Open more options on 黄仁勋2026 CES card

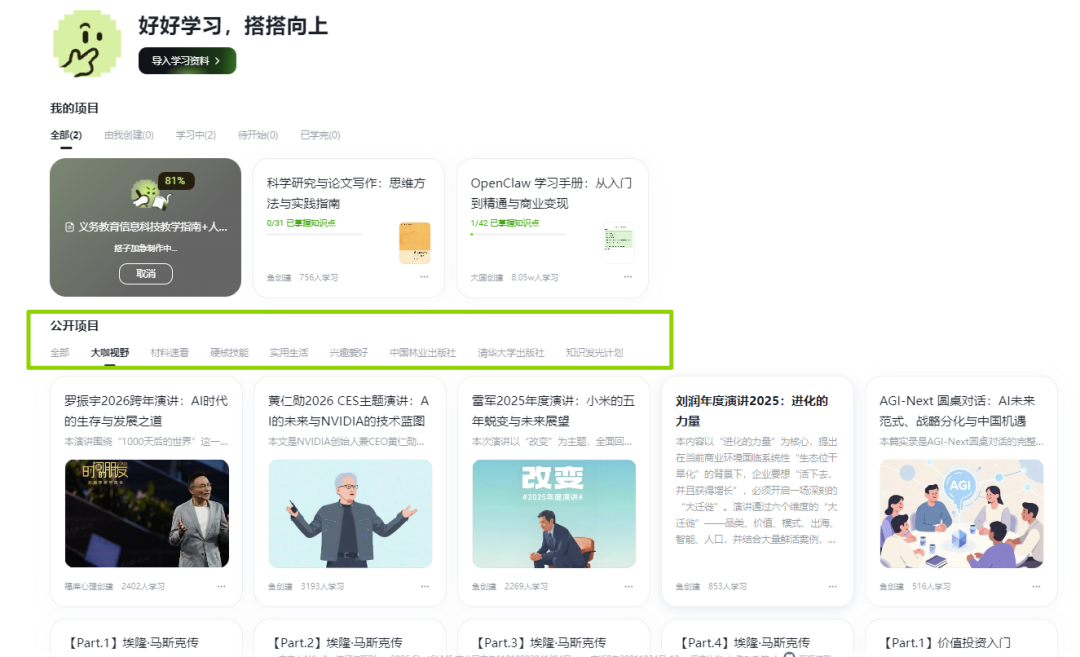click(425, 586)
